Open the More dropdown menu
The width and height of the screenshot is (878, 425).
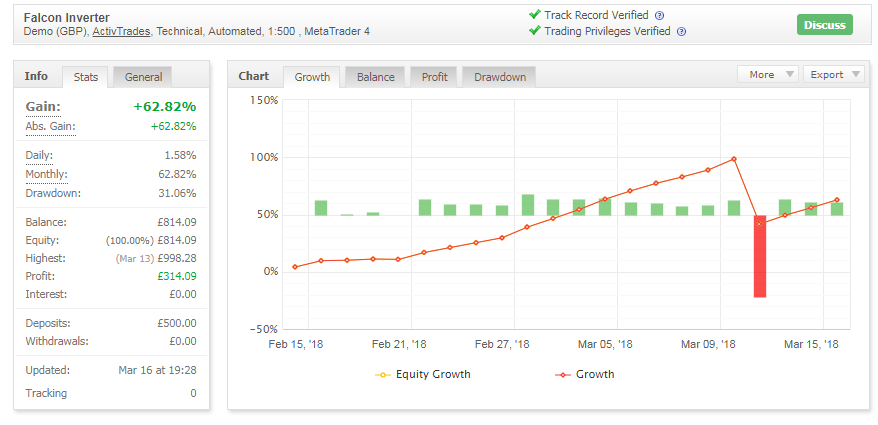coord(767,74)
